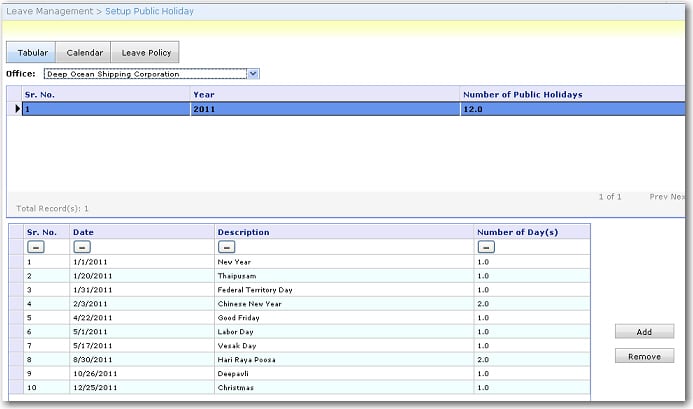This screenshot has width=693, height=409.
Task: Click the filter icon under Number of Day(s)
Action: 486,246
